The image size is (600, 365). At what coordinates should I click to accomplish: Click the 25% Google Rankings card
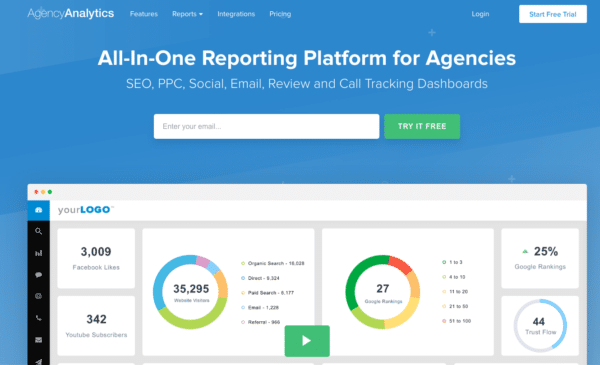(540, 258)
